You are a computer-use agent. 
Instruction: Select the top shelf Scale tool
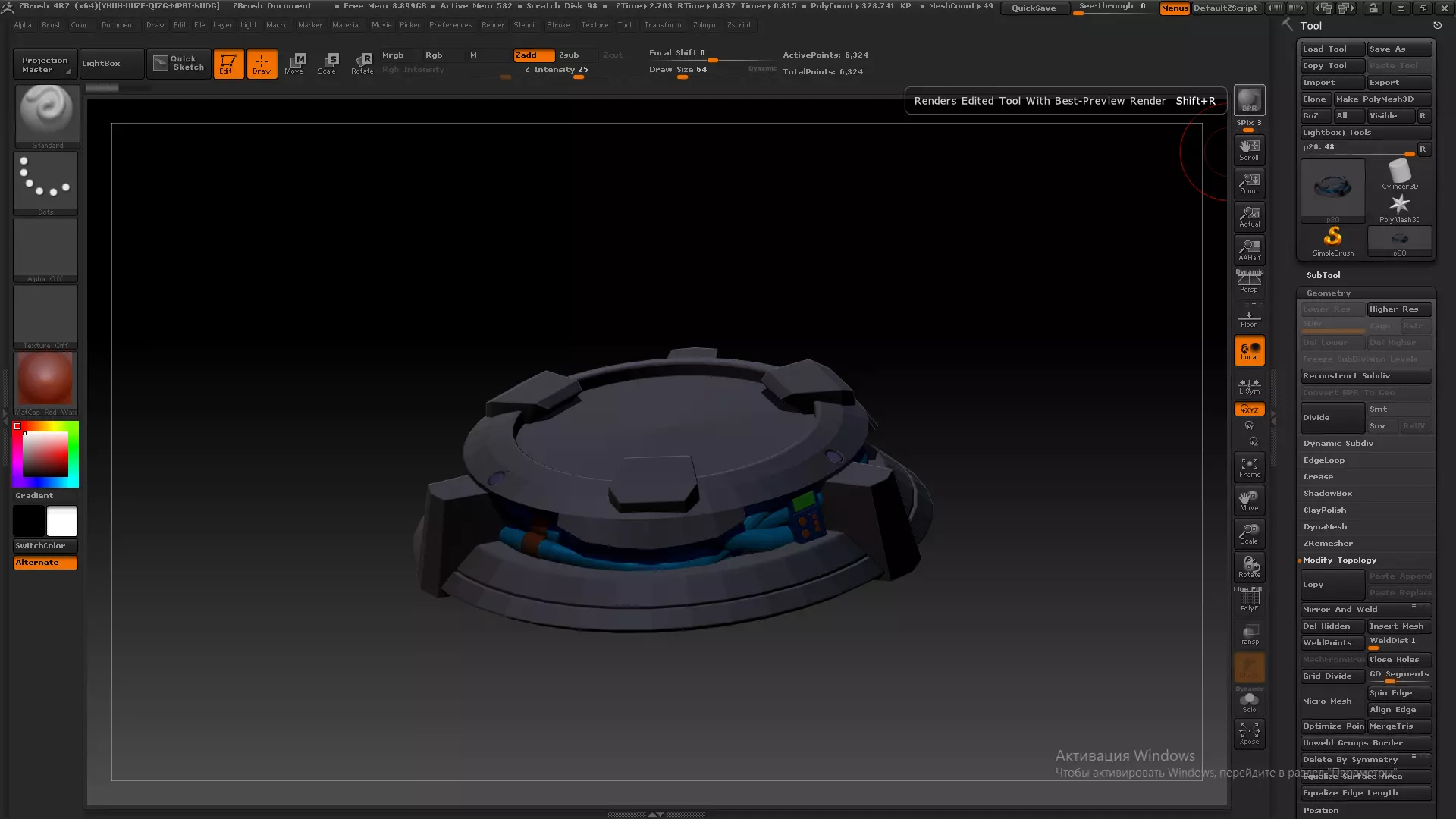point(328,64)
